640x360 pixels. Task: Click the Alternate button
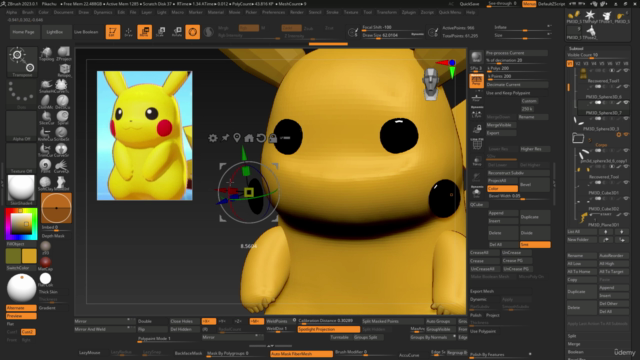tap(21, 308)
